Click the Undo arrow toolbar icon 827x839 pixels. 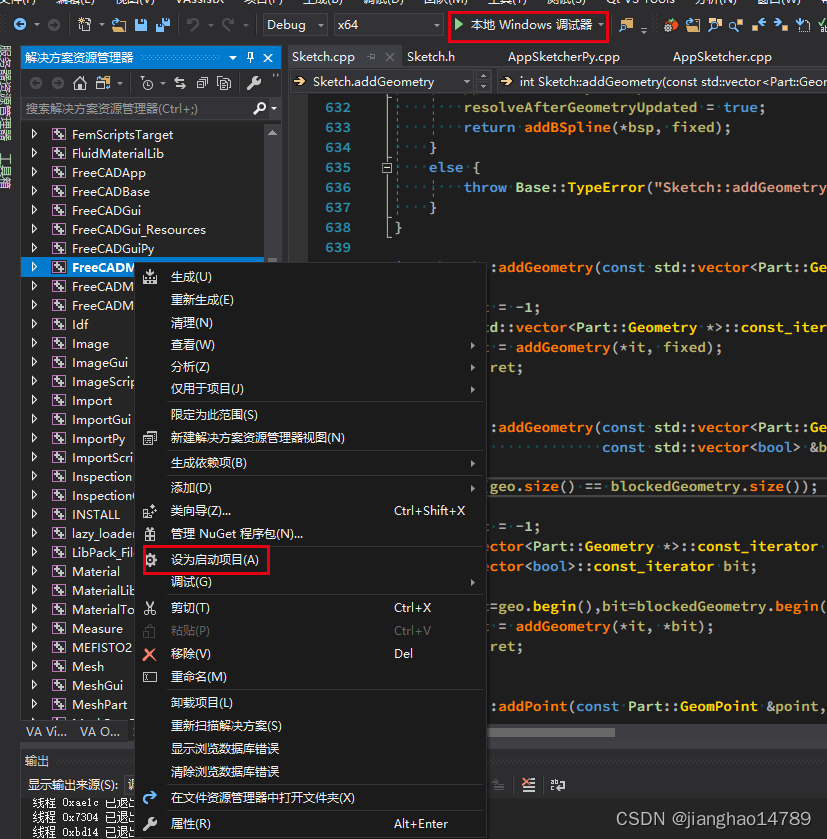click(x=191, y=25)
